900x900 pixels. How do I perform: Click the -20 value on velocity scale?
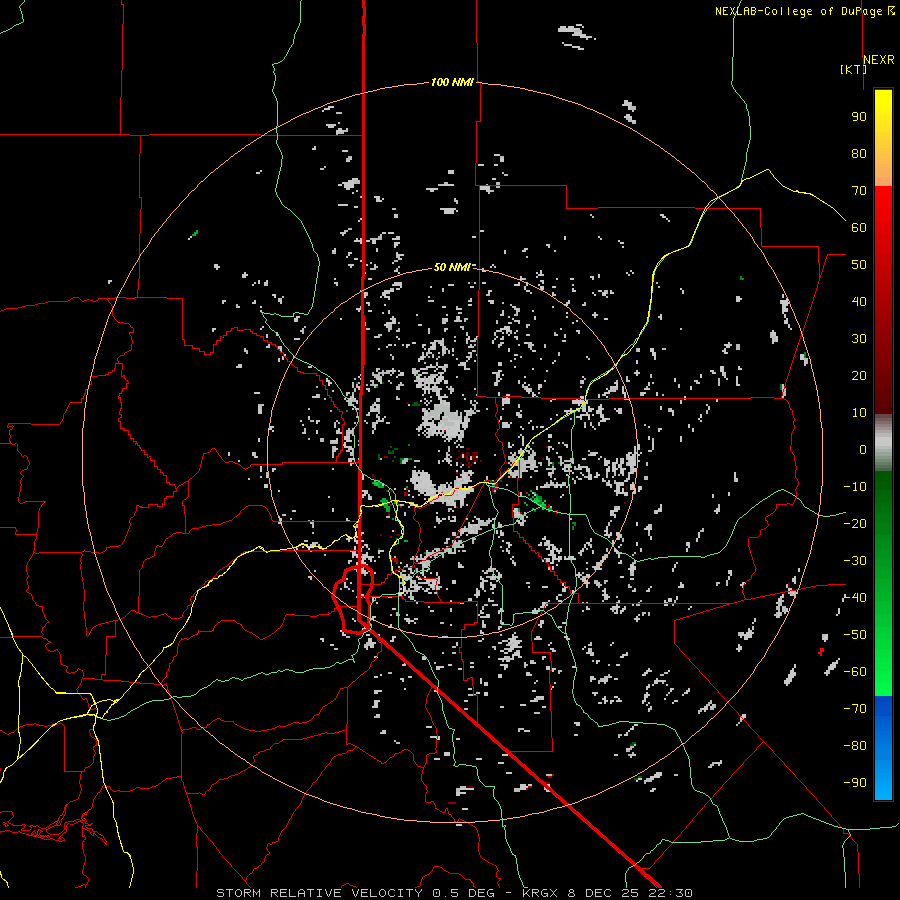tap(855, 523)
